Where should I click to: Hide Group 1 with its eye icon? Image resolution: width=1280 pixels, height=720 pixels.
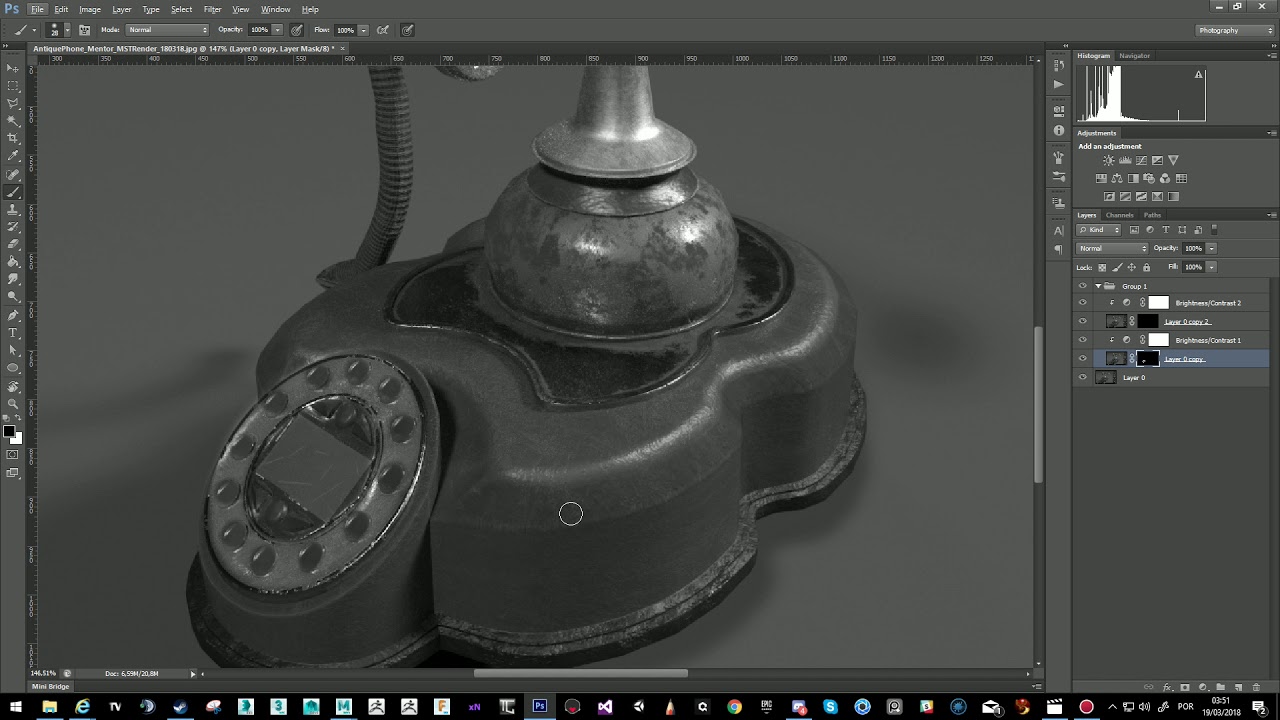coord(1082,286)
